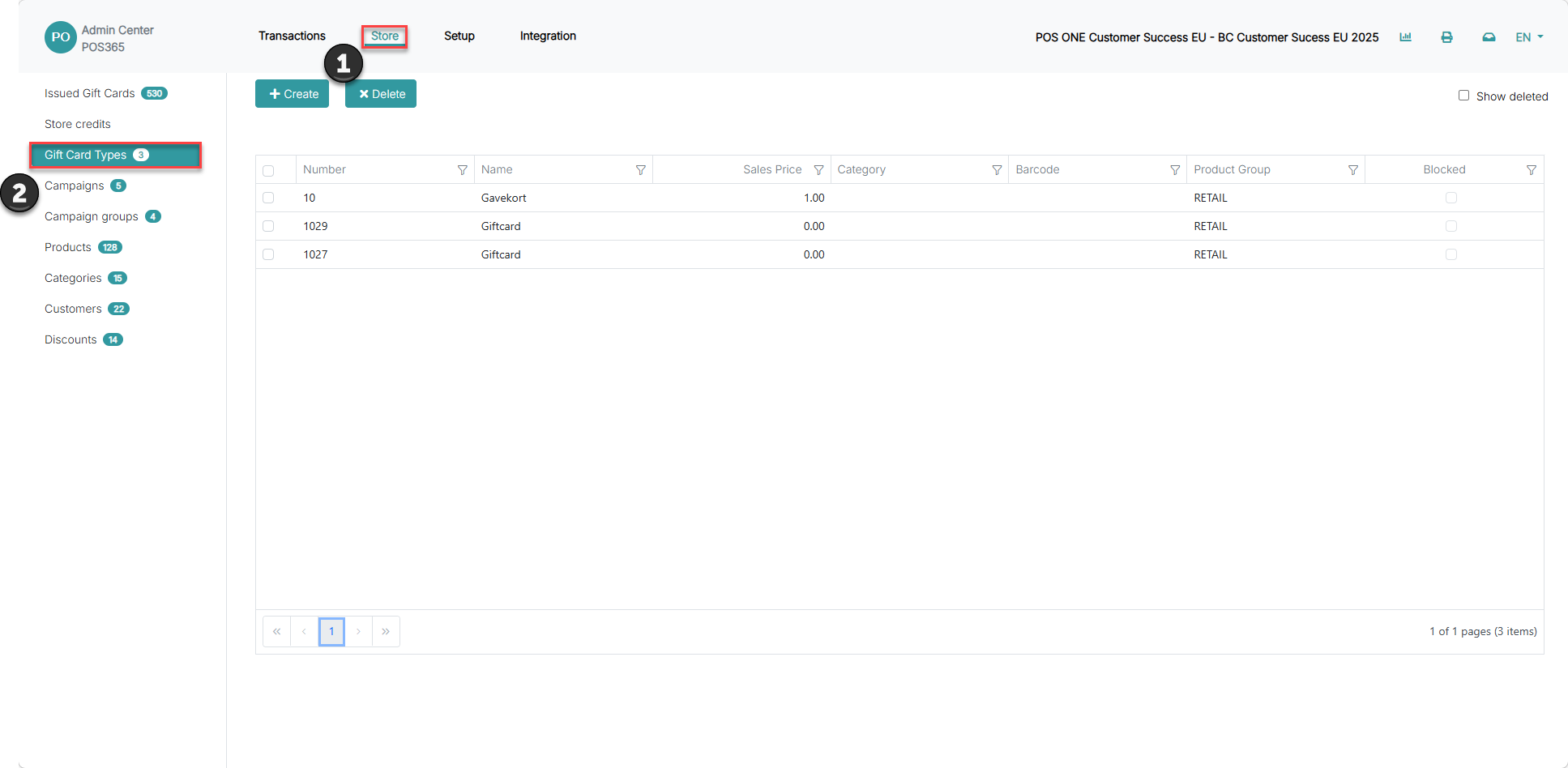Viewport: 1568px width, 768px height.
Task: Click the POS ONE Customer Success EU title
Action: 1207,37
